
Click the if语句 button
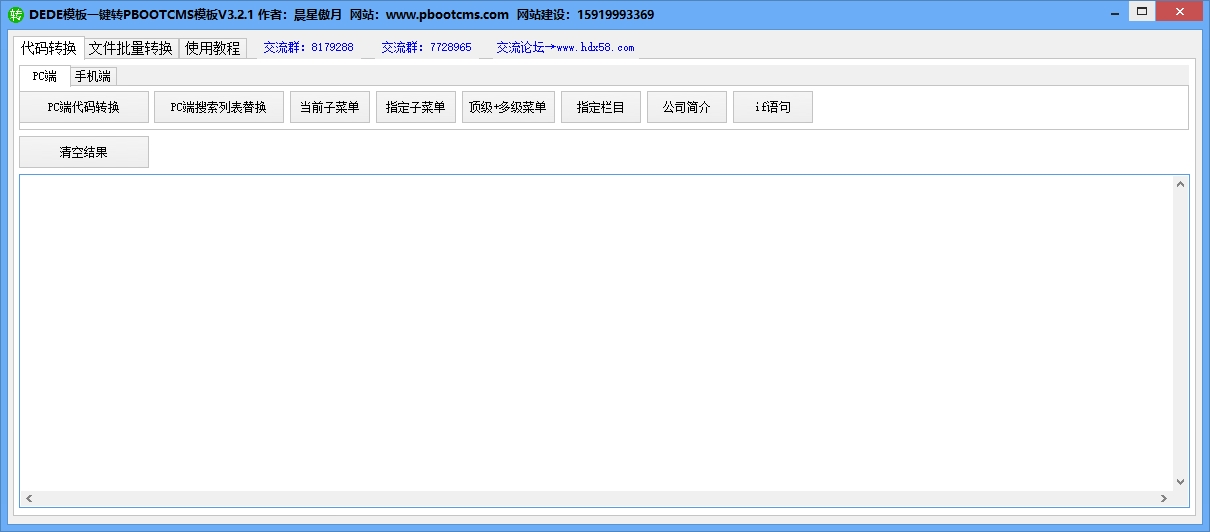pyautogui.click(x=773, y=108)
